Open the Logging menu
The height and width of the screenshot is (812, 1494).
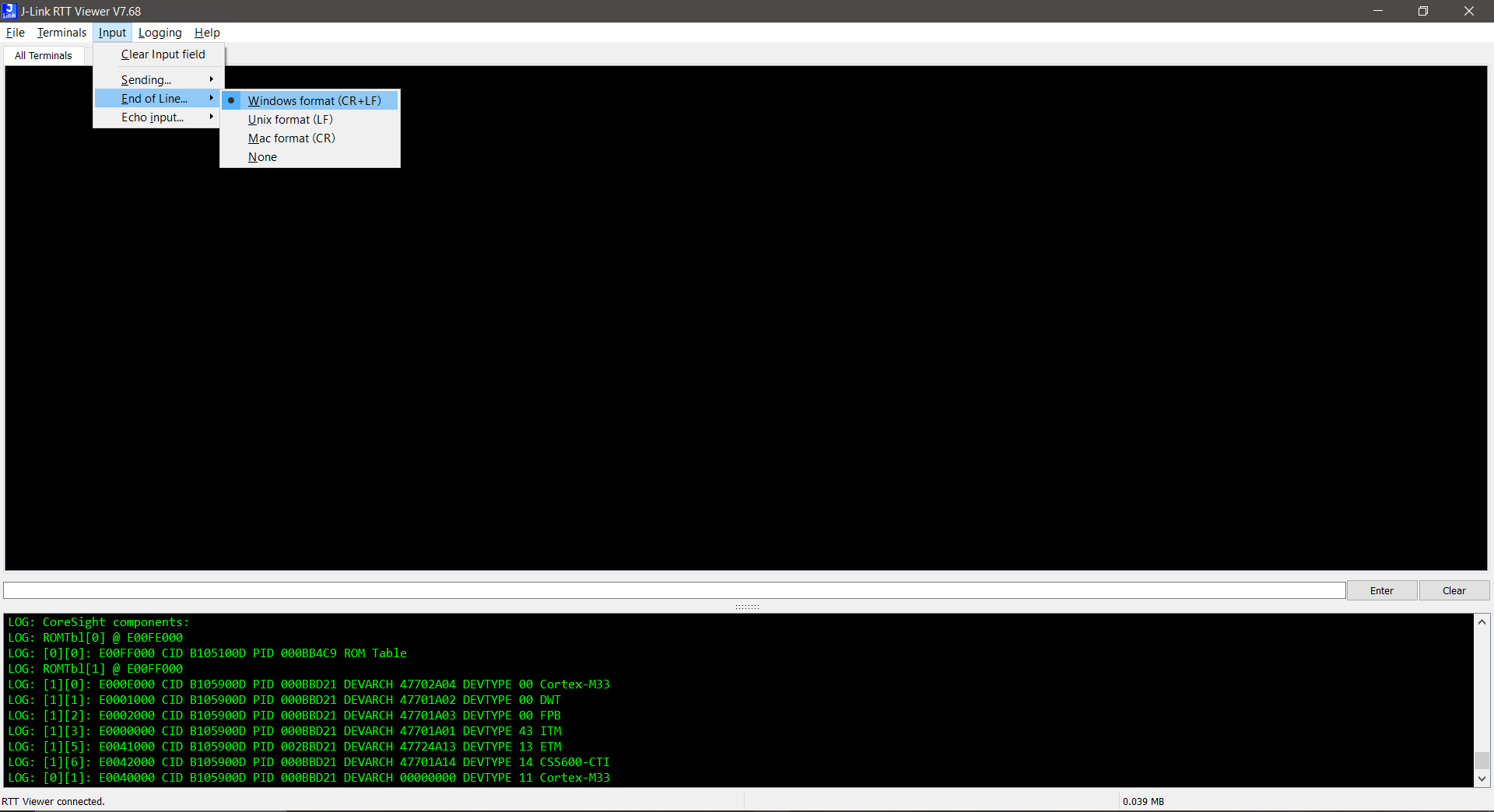point(160,32)
